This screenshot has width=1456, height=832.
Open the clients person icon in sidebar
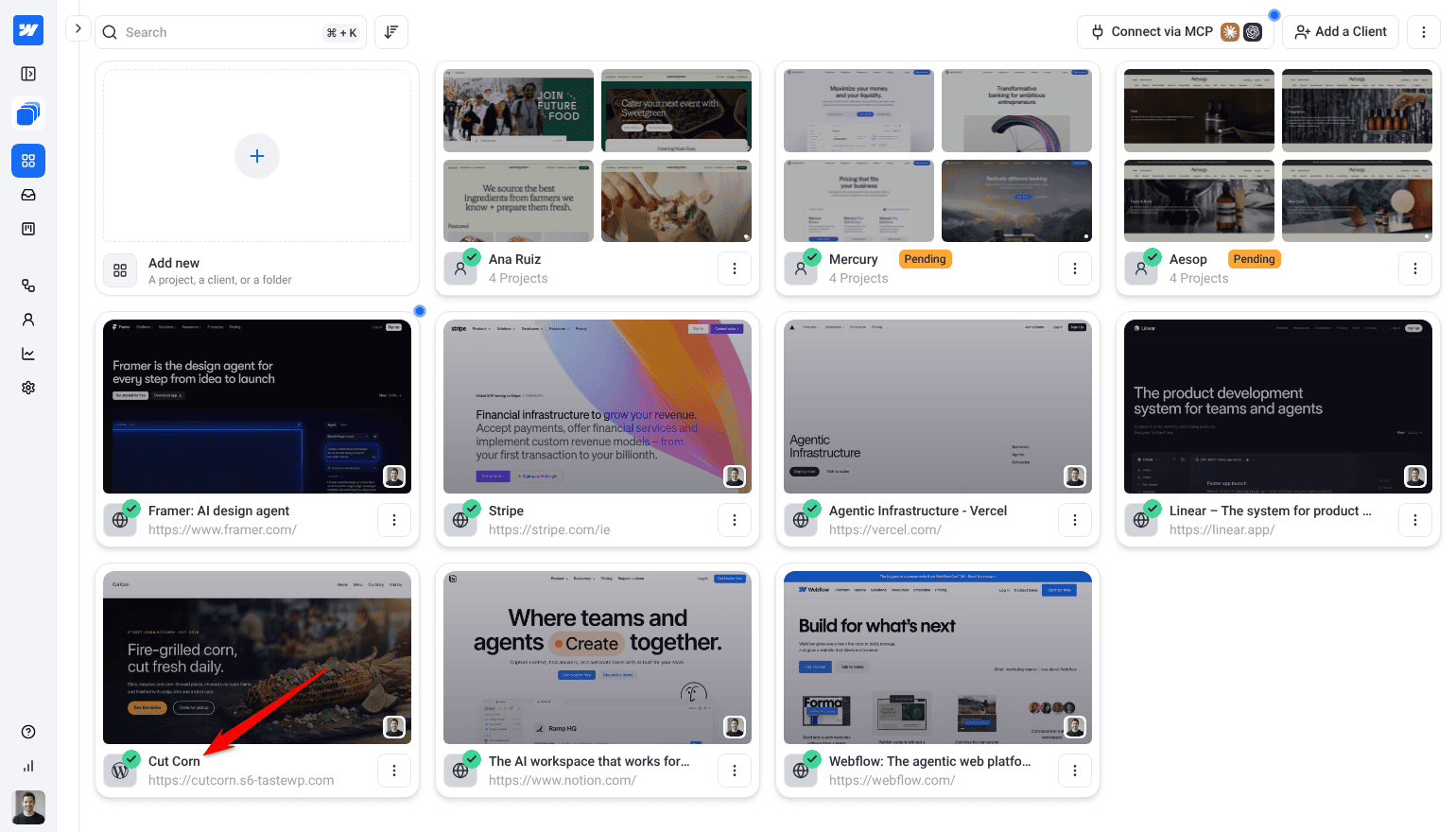pyautogui.click(x=28, y=320)
